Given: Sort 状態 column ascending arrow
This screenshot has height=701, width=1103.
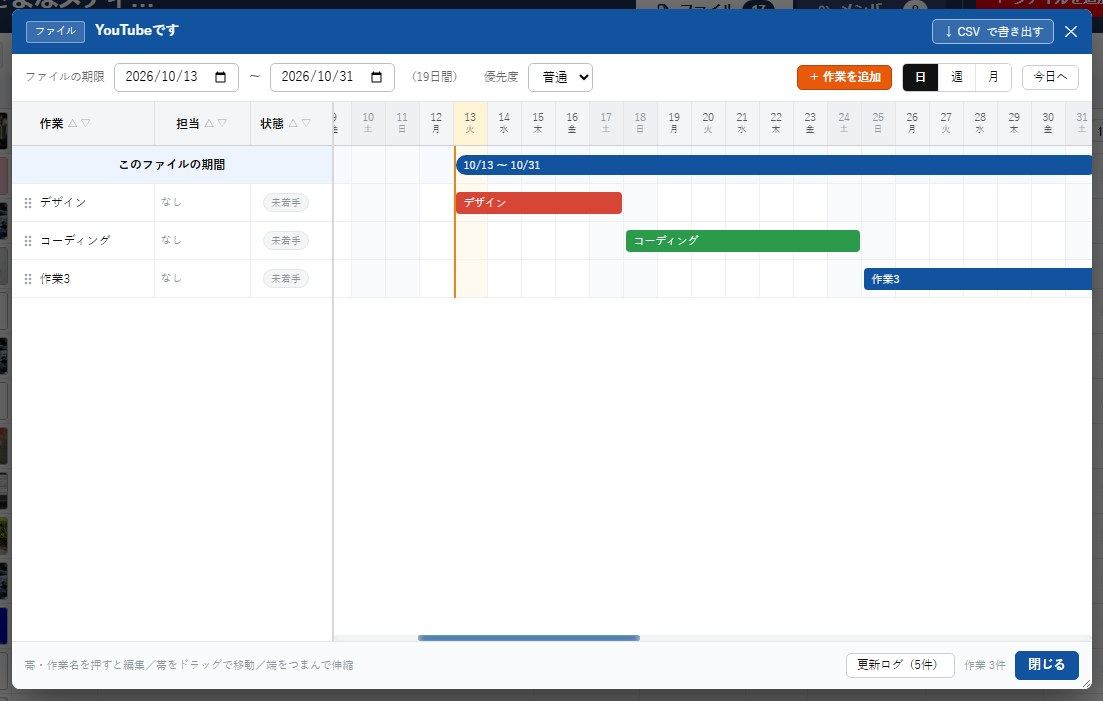Looking at the screenshot, I should (293, 123).
